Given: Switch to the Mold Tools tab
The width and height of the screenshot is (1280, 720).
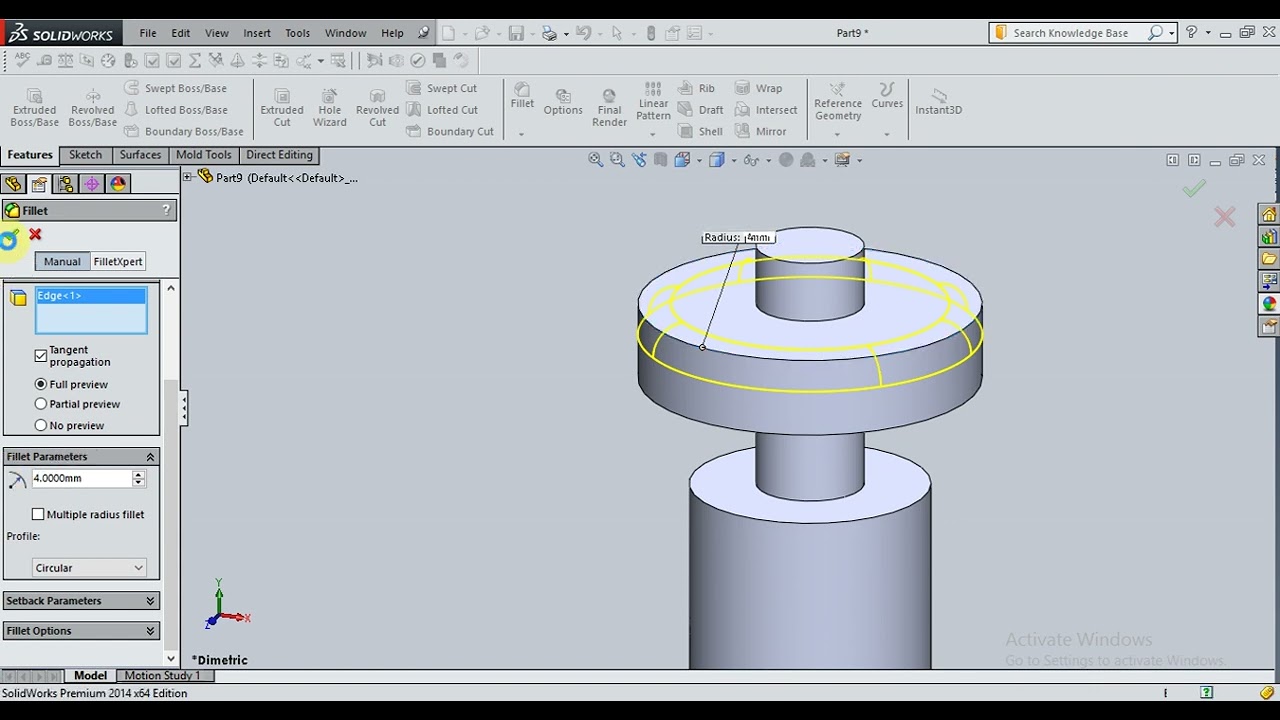Looking at the screenshot, I should (203, 155).
